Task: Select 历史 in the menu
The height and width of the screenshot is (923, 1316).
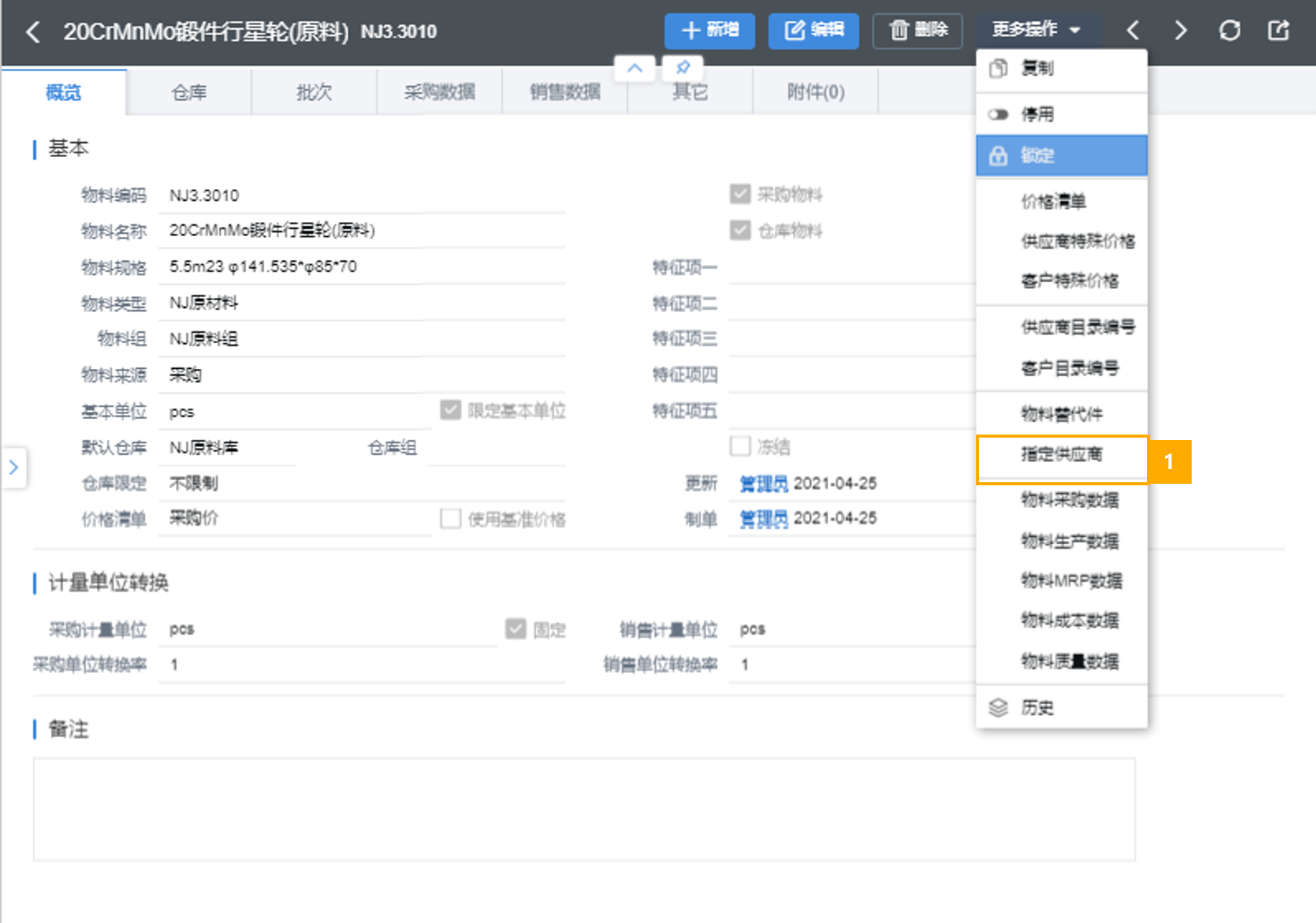Action: pos(1061,707)
